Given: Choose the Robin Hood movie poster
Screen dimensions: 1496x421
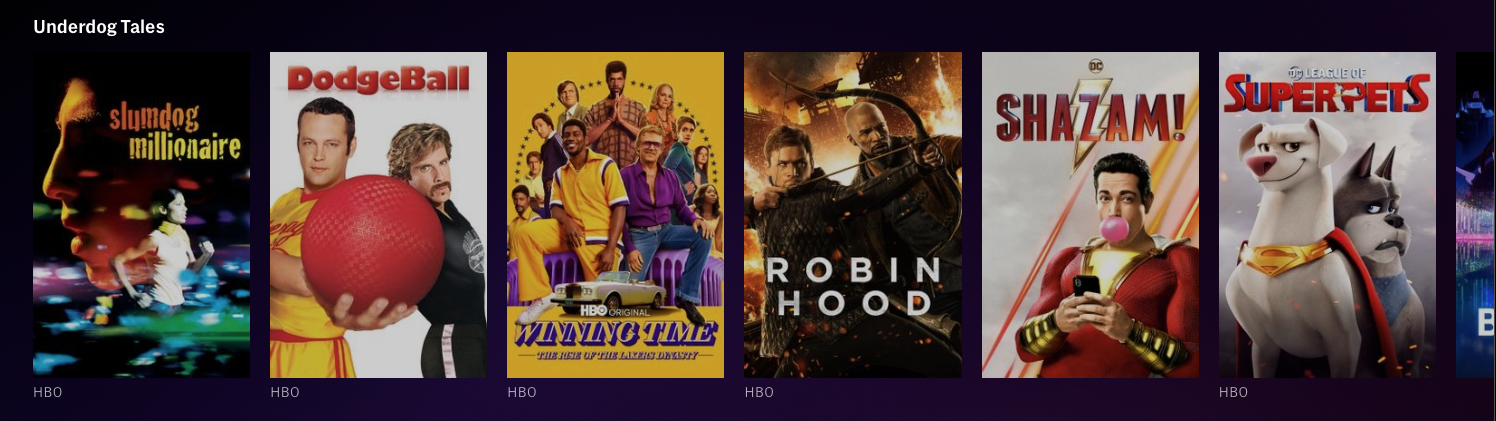Looking at the screenshot, I should 853,215.
